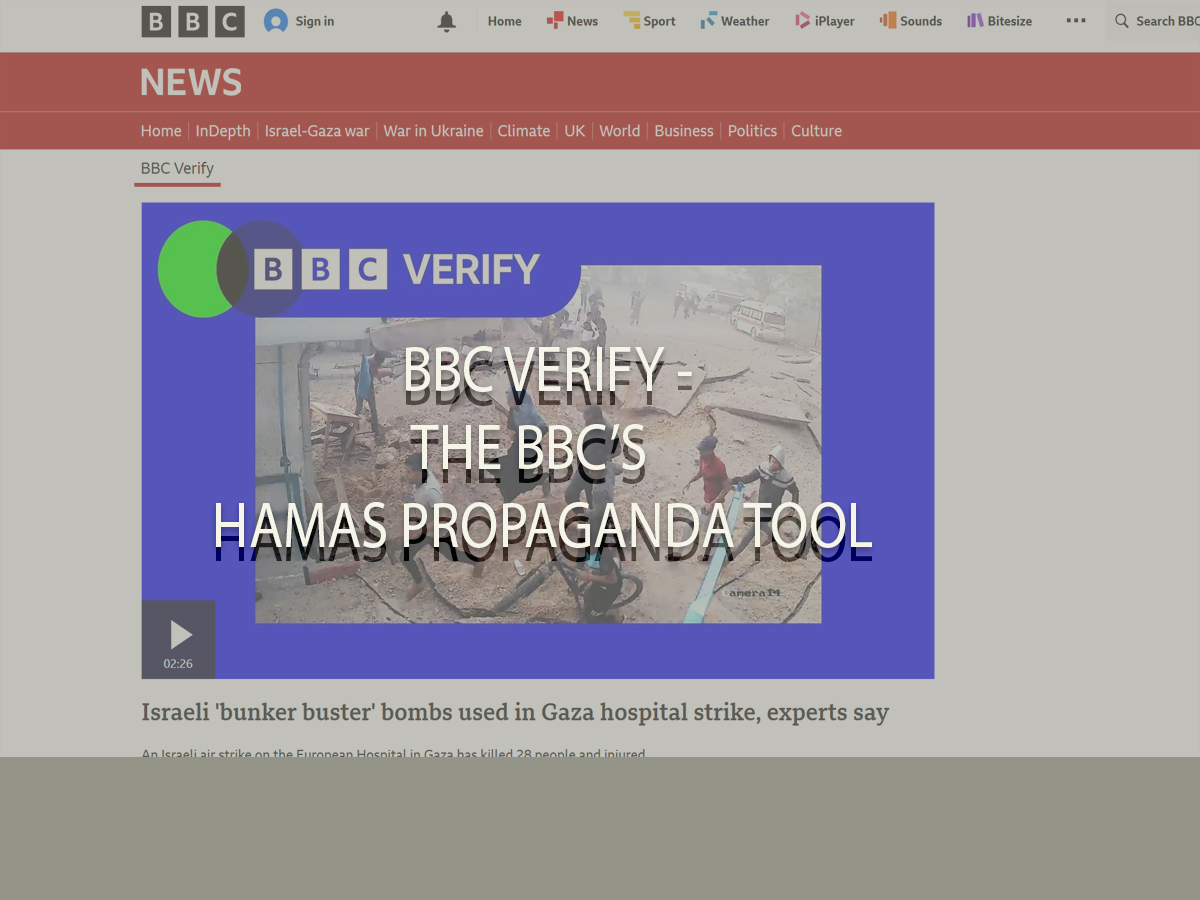Click the BBC logo in the header
The image size is (1200, 900).
tap(193, 21)
